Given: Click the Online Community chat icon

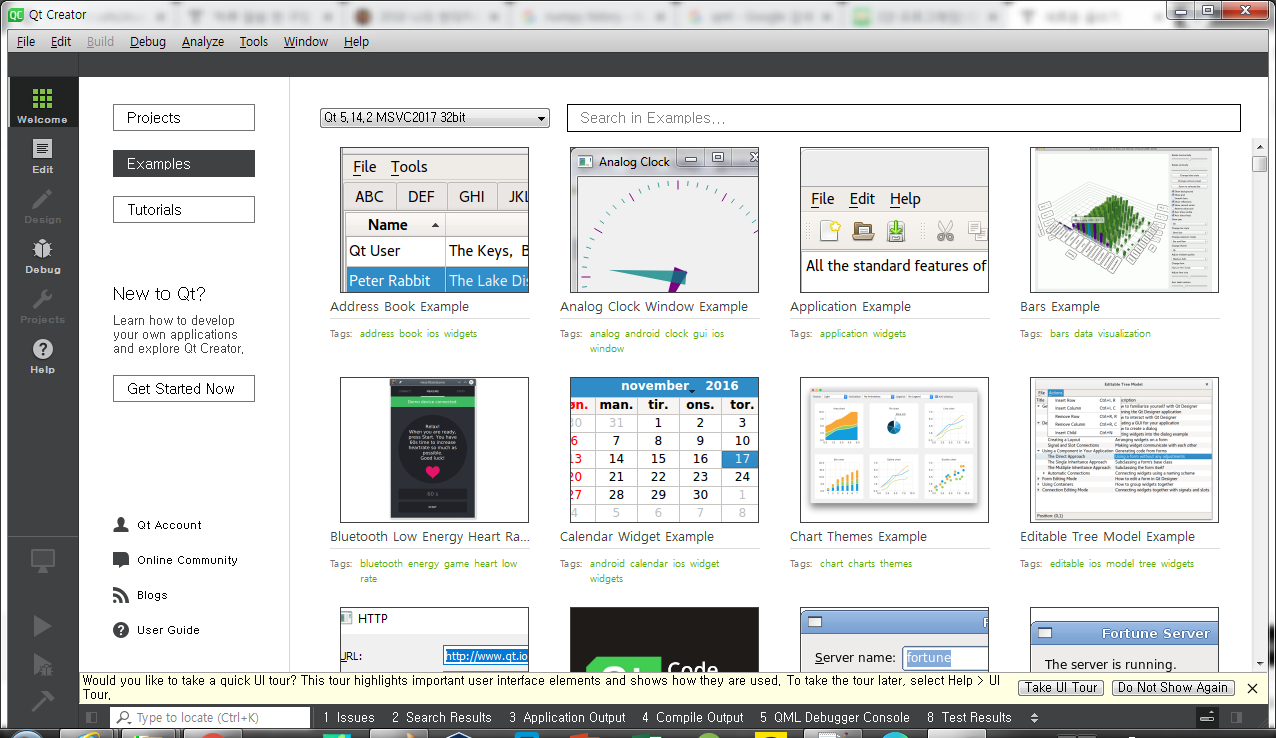Looking at the screenshot, I should point(121,560).
